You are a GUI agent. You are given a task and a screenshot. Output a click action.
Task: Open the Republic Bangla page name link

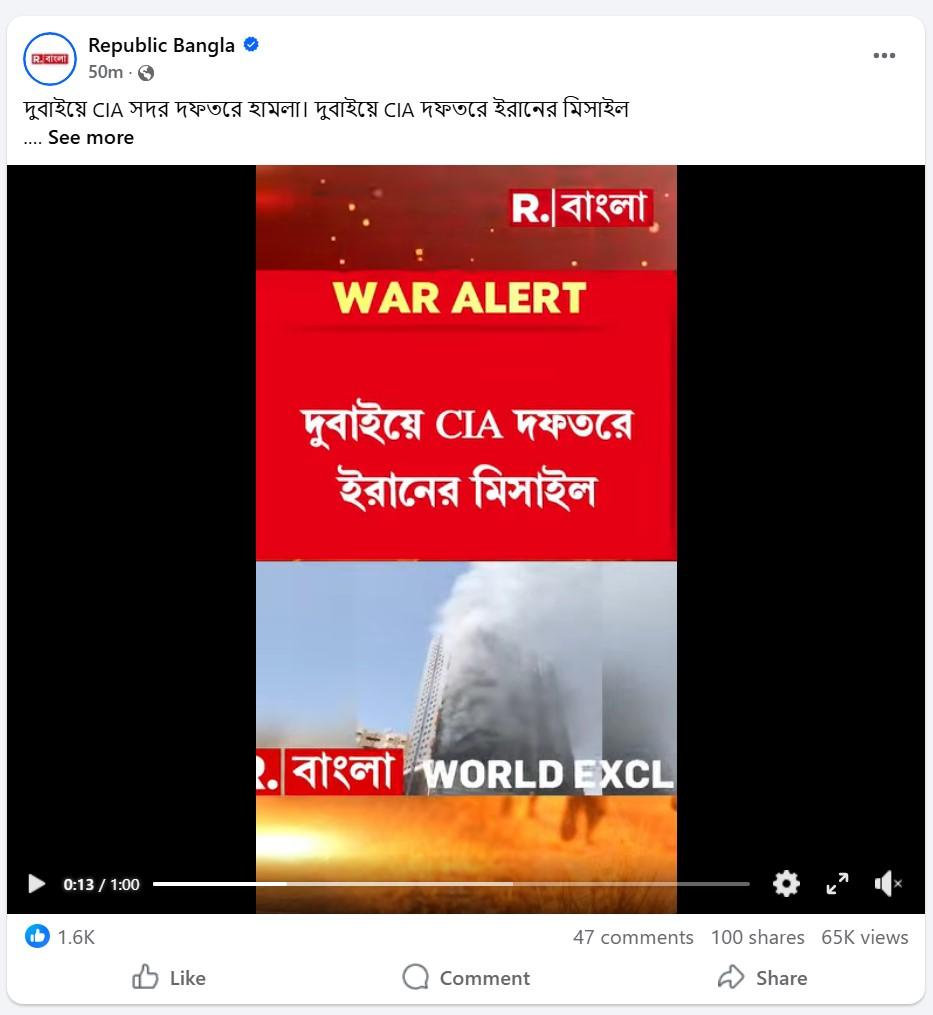161,45
